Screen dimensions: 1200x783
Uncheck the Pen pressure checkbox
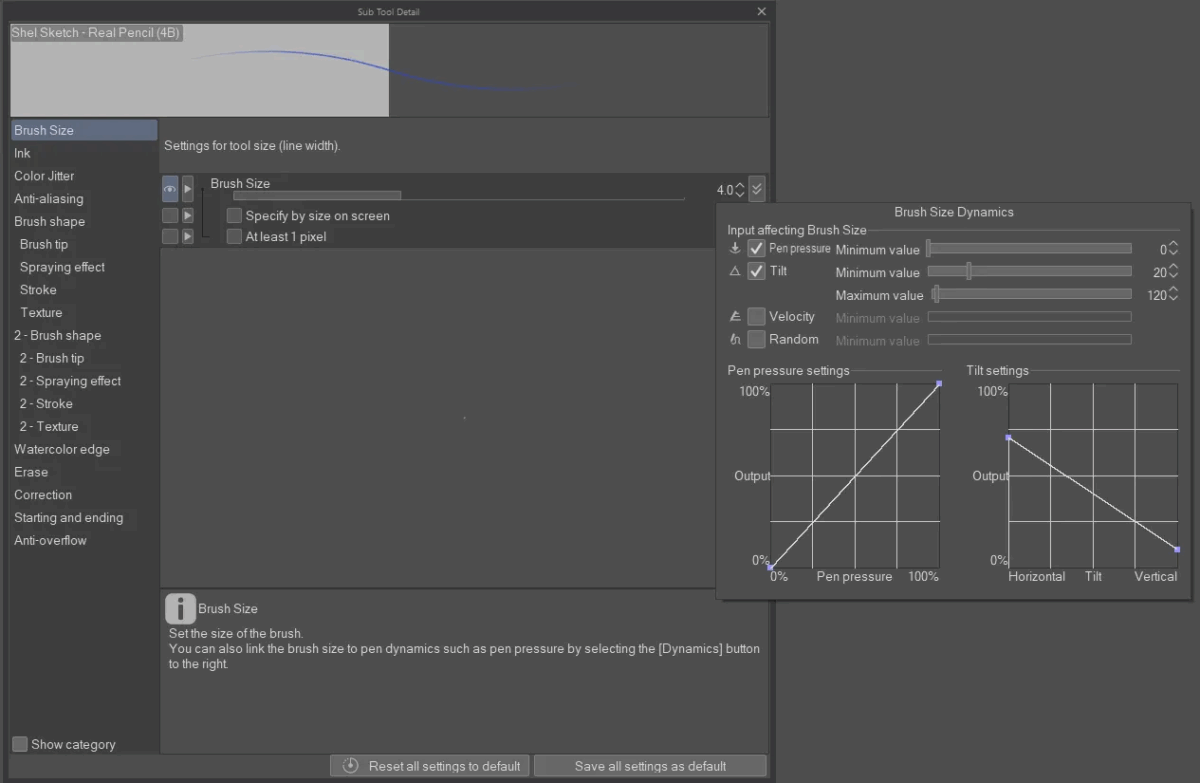click(x=757, y=248)
